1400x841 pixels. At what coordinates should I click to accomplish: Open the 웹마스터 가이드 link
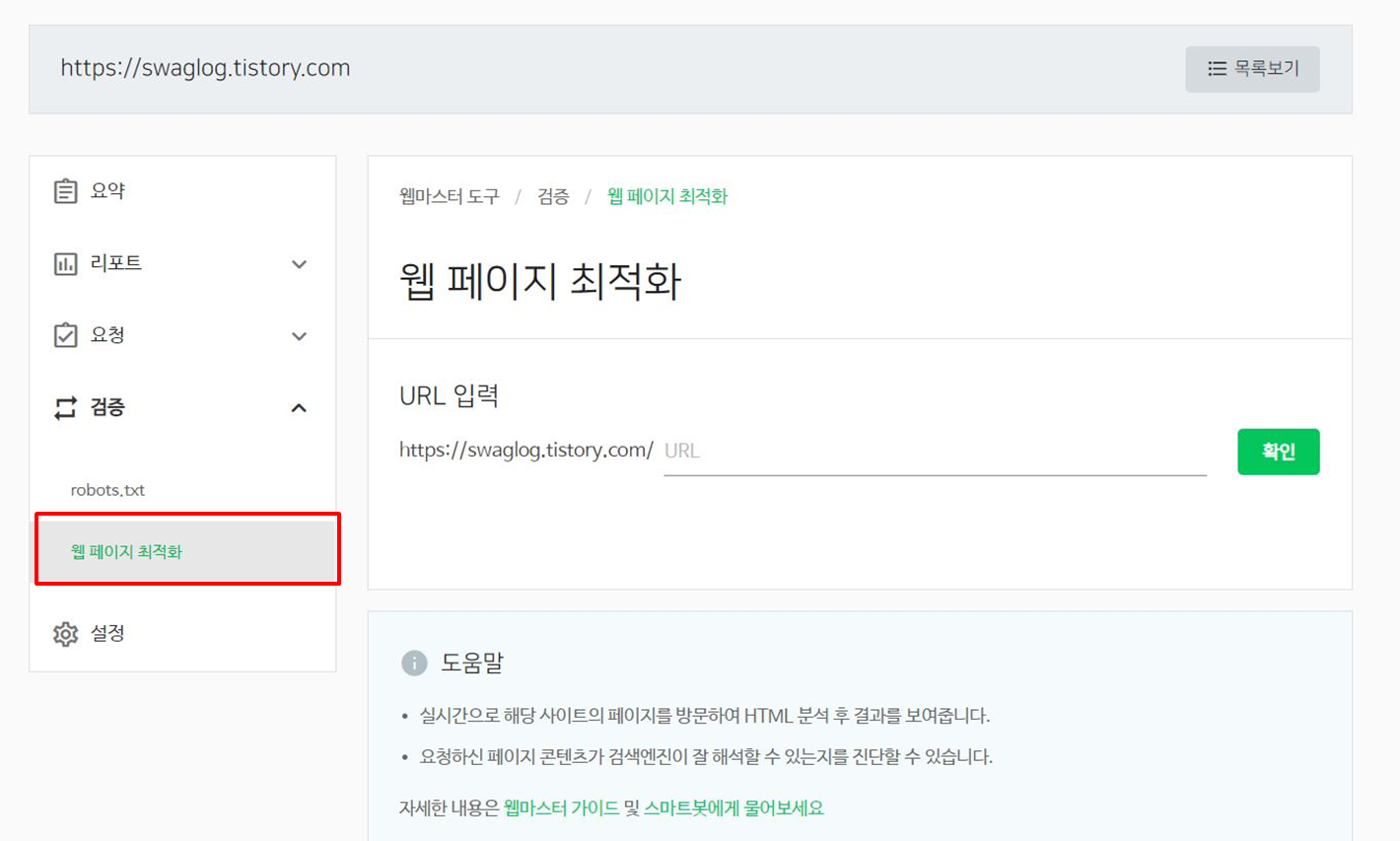pyautogui.click(x=561, y=807)
